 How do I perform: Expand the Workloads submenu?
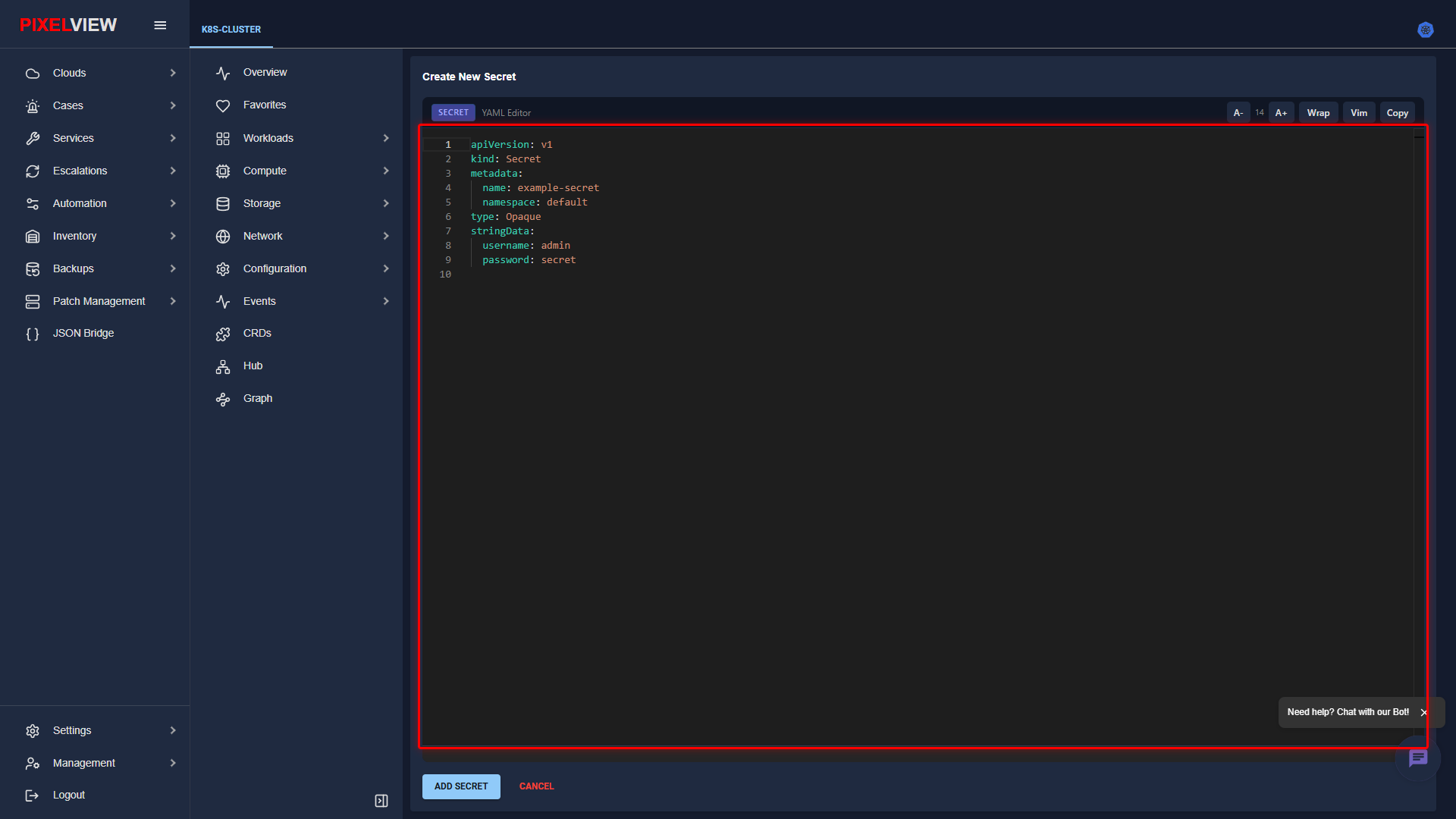[386, 138]
